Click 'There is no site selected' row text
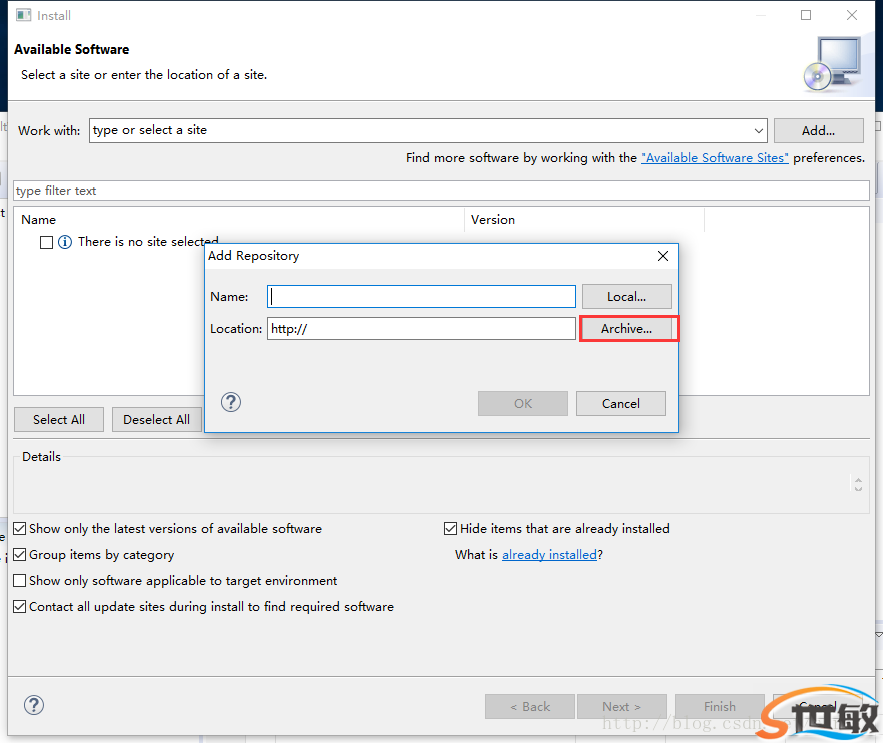 point(148,242)
